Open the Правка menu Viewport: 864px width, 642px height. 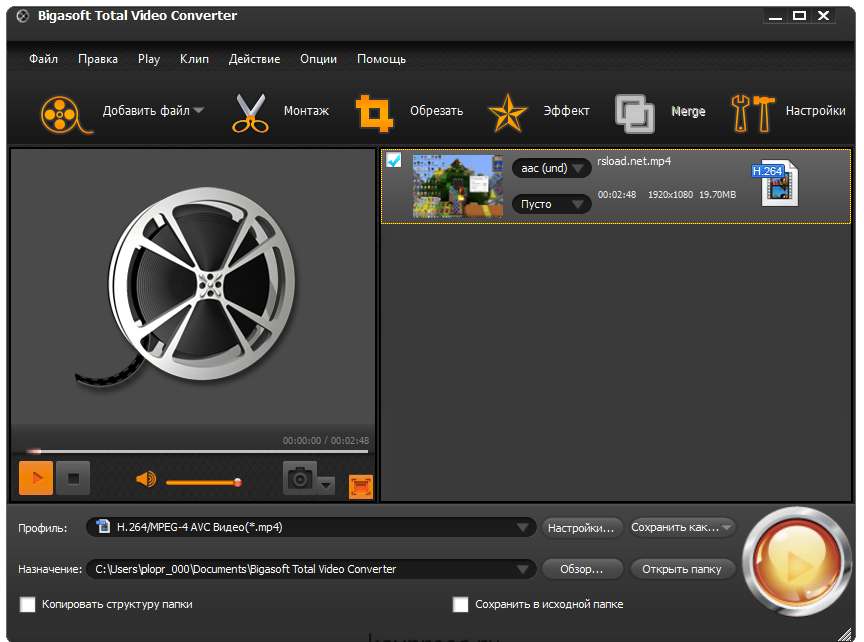[98, 58]
